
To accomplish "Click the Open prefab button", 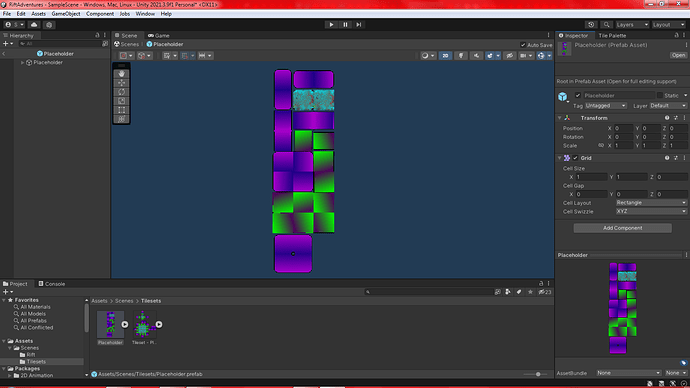I will [678, 55].
